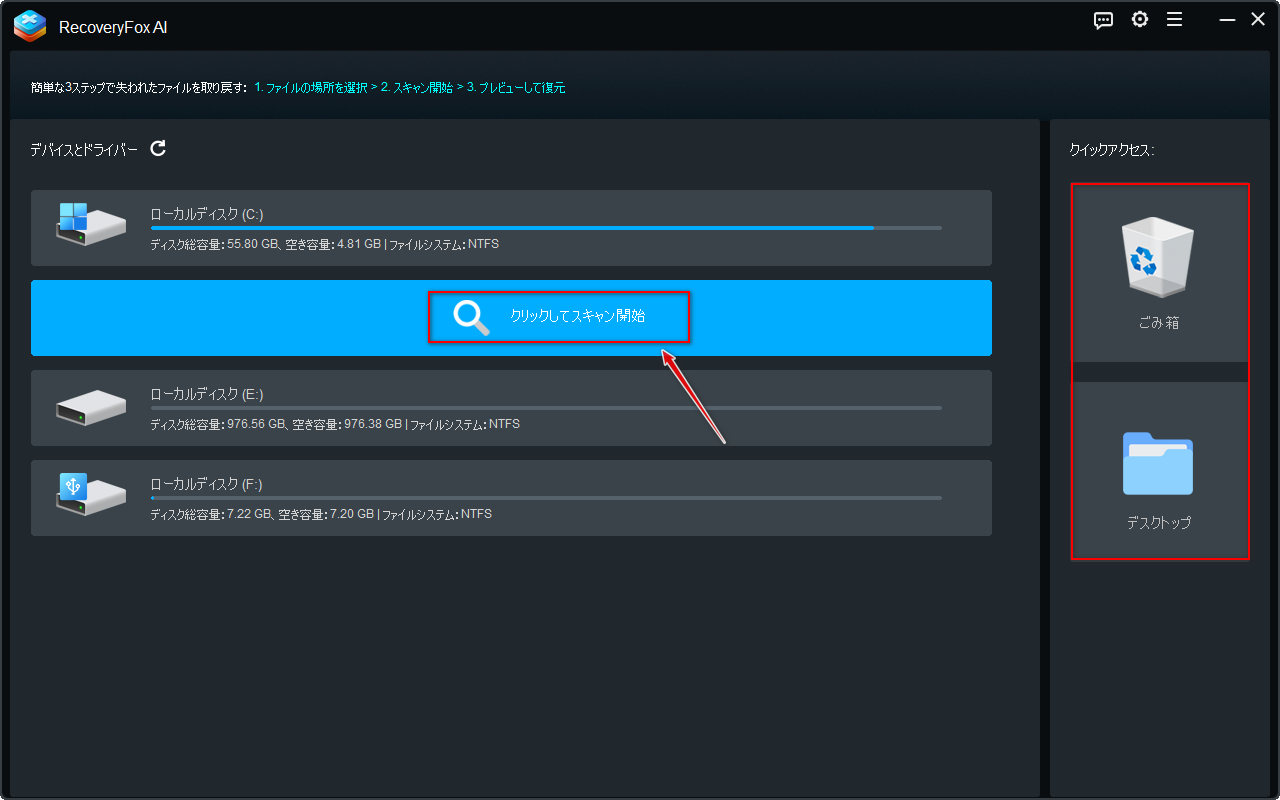Click the ローカルディスク (C:) label

coord(207,214)
